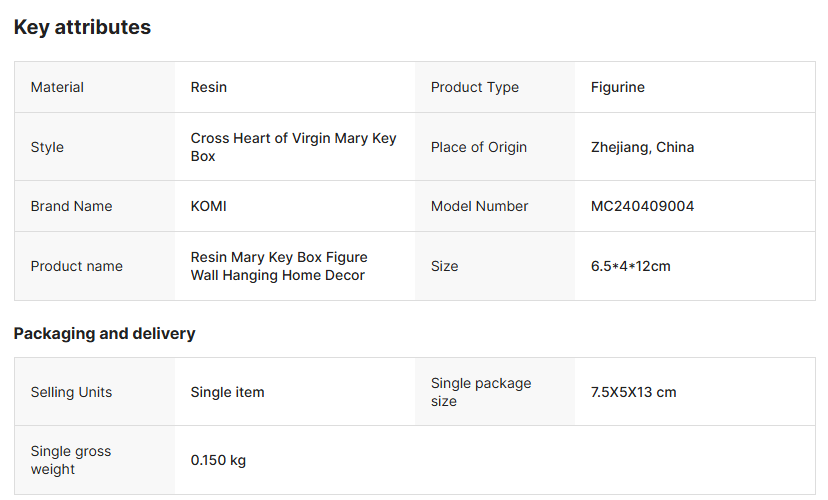
Task: Click the "KOMI" brand value
Action: [209, 206]
